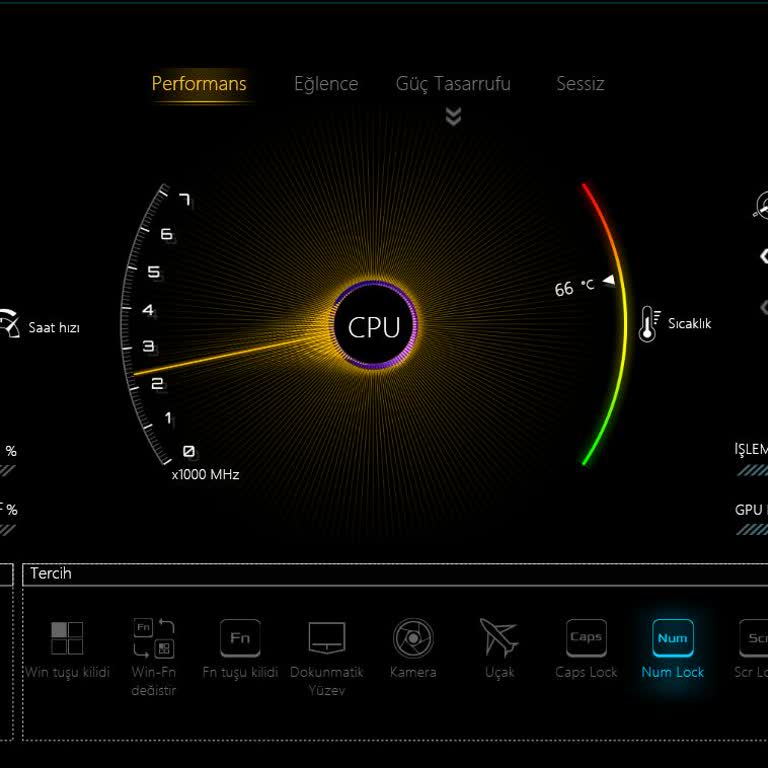Switch to the Sessiz mode
The image size is (768, 768).
click(x=580, y=84)
